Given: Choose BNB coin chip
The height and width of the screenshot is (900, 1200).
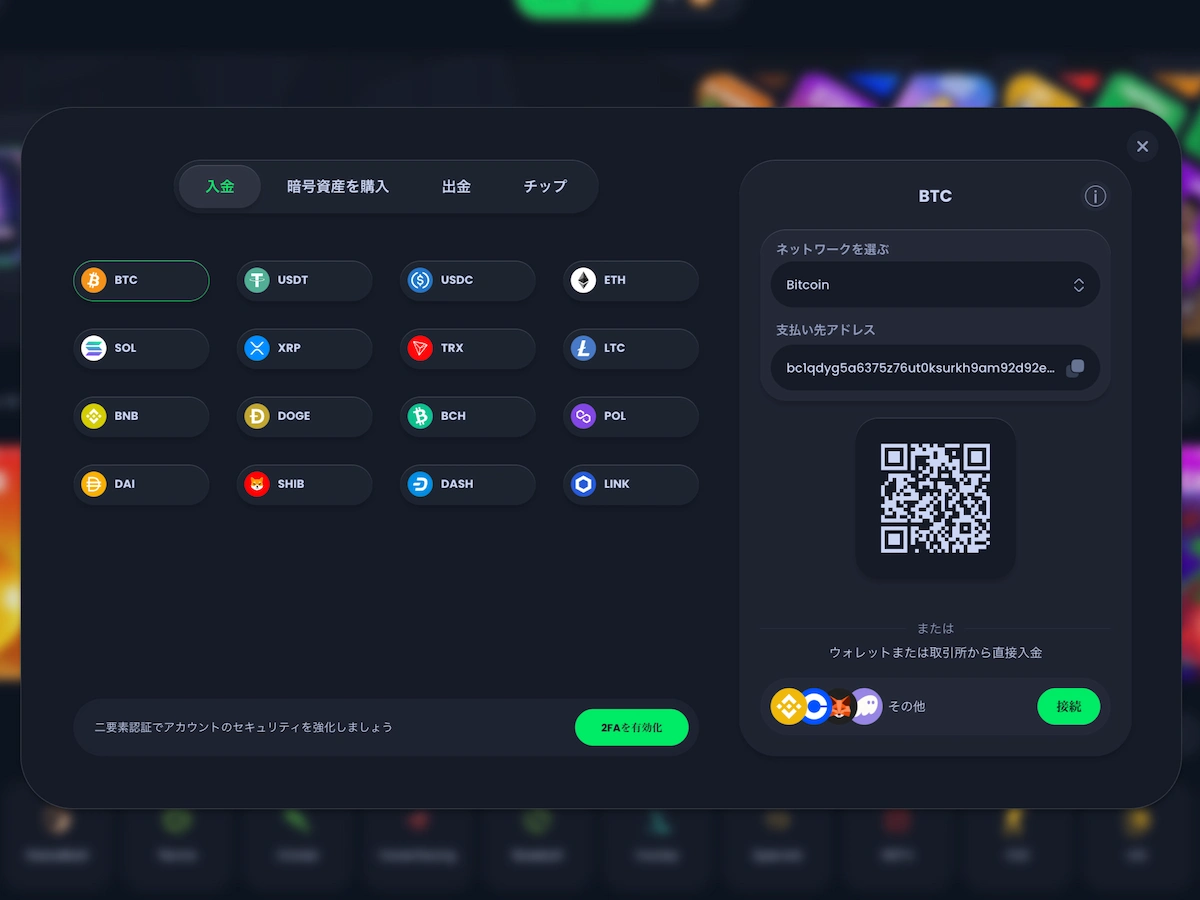Looking at the screenshot, I should tap(141, 417).
